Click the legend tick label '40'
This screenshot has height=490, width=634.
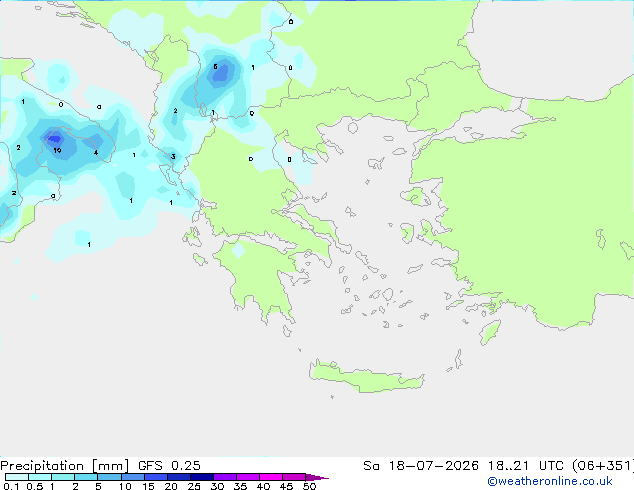tap(263, 486)
